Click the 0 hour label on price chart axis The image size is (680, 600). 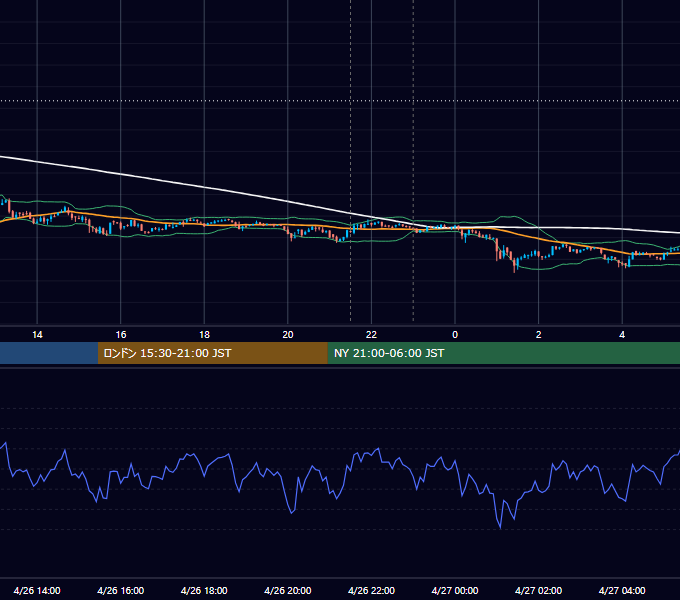click(455, 335)
